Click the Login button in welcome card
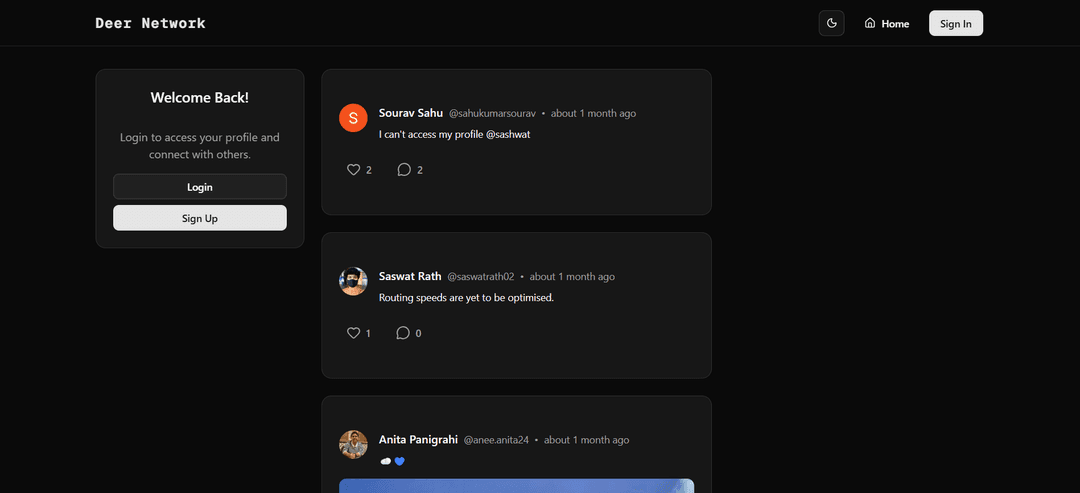Screen dimensions: 1080x493 point(200,187)
